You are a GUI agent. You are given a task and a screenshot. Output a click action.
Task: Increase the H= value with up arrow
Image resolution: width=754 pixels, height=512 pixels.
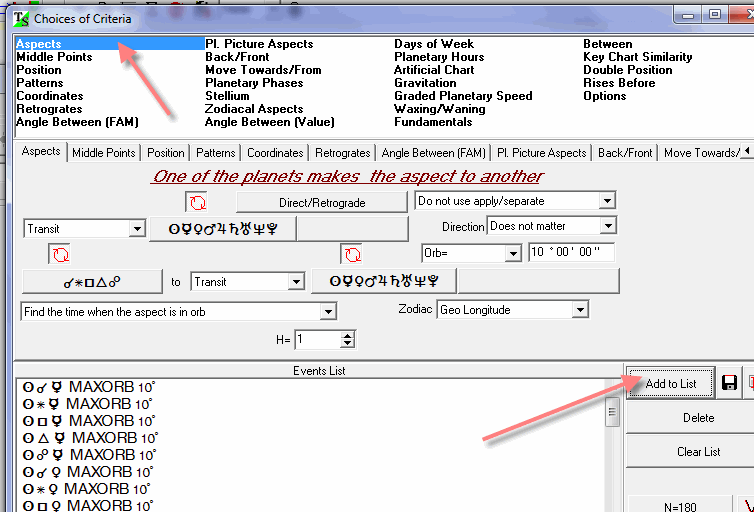click(347, 335)
